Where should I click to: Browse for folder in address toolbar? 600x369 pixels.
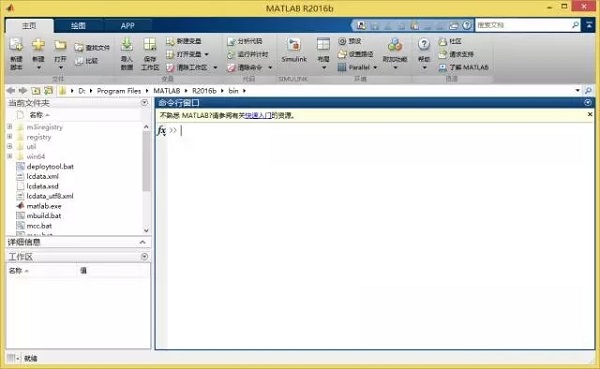pos(49,91)
